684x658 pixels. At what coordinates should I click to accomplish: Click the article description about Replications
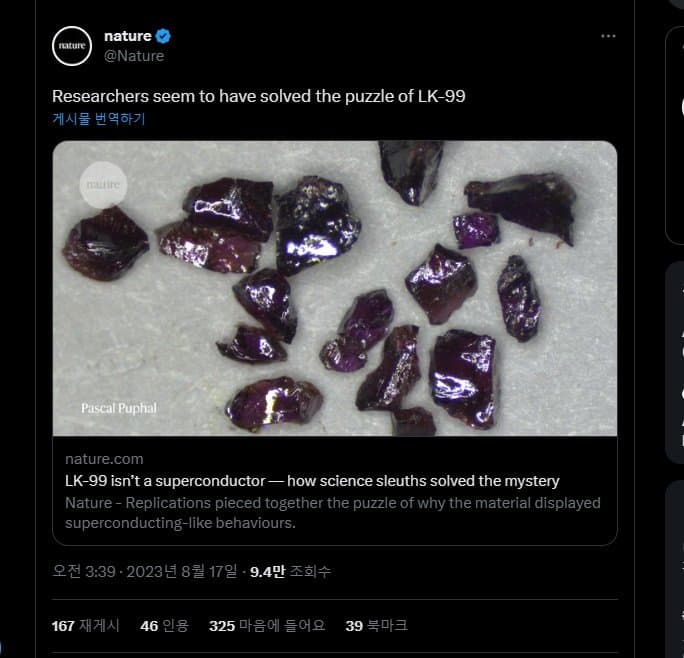pyautogui.click(x=332, y=512)
